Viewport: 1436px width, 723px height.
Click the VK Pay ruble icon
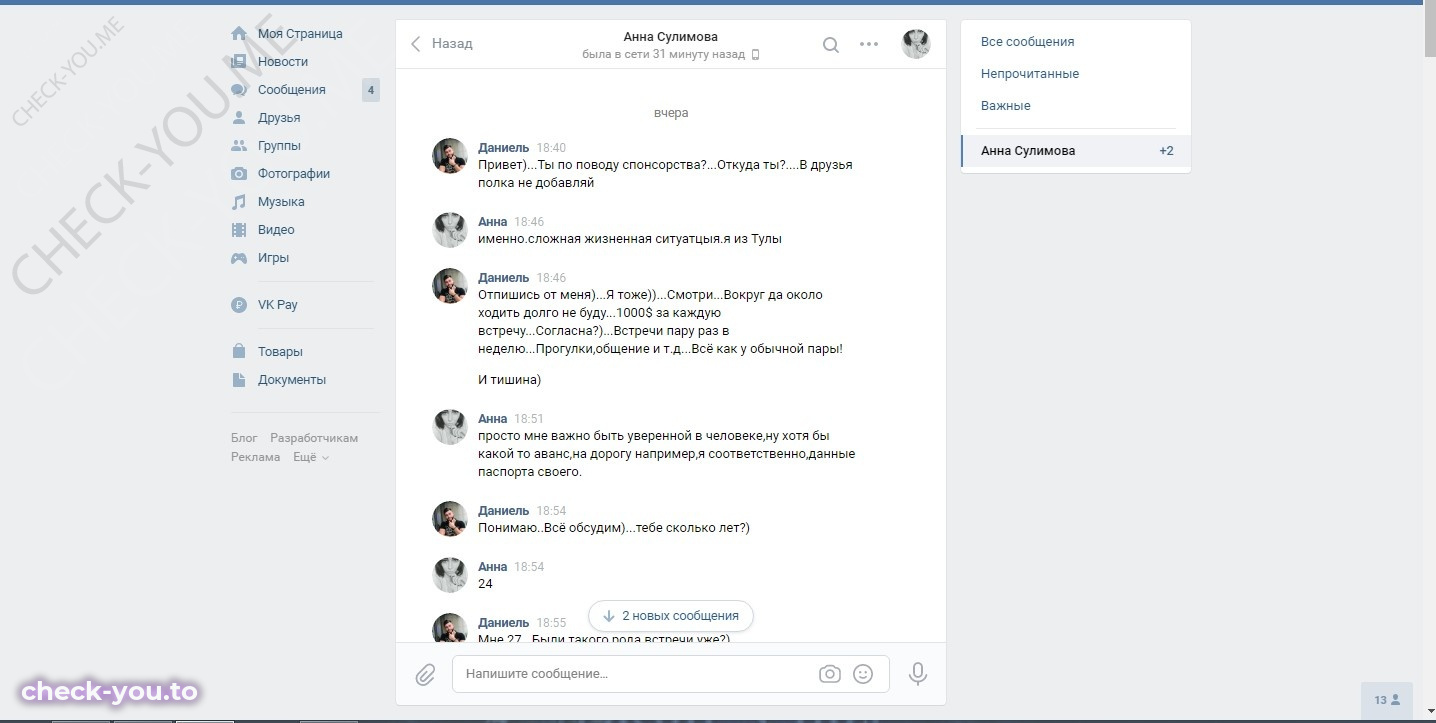pos(239,305)
